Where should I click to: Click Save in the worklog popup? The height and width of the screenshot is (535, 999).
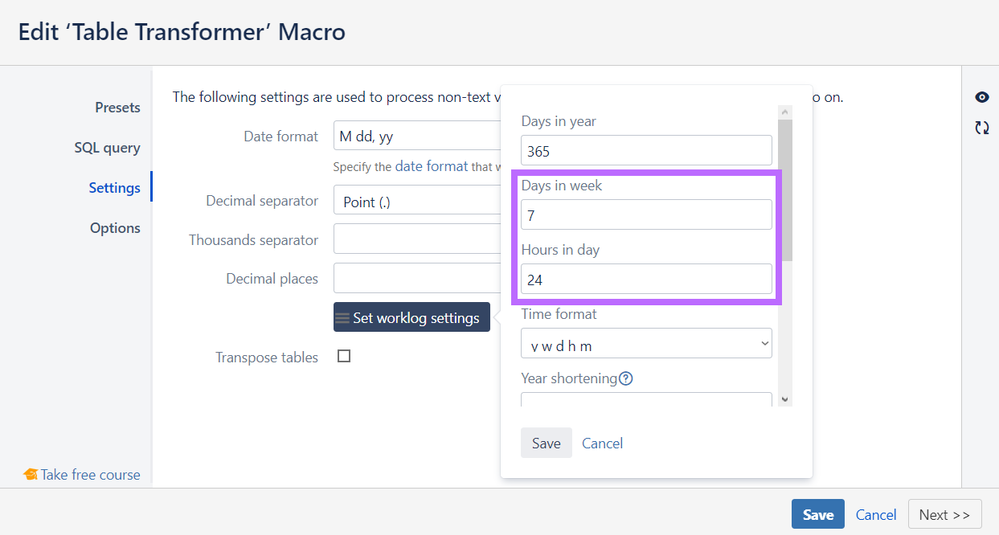546,443
